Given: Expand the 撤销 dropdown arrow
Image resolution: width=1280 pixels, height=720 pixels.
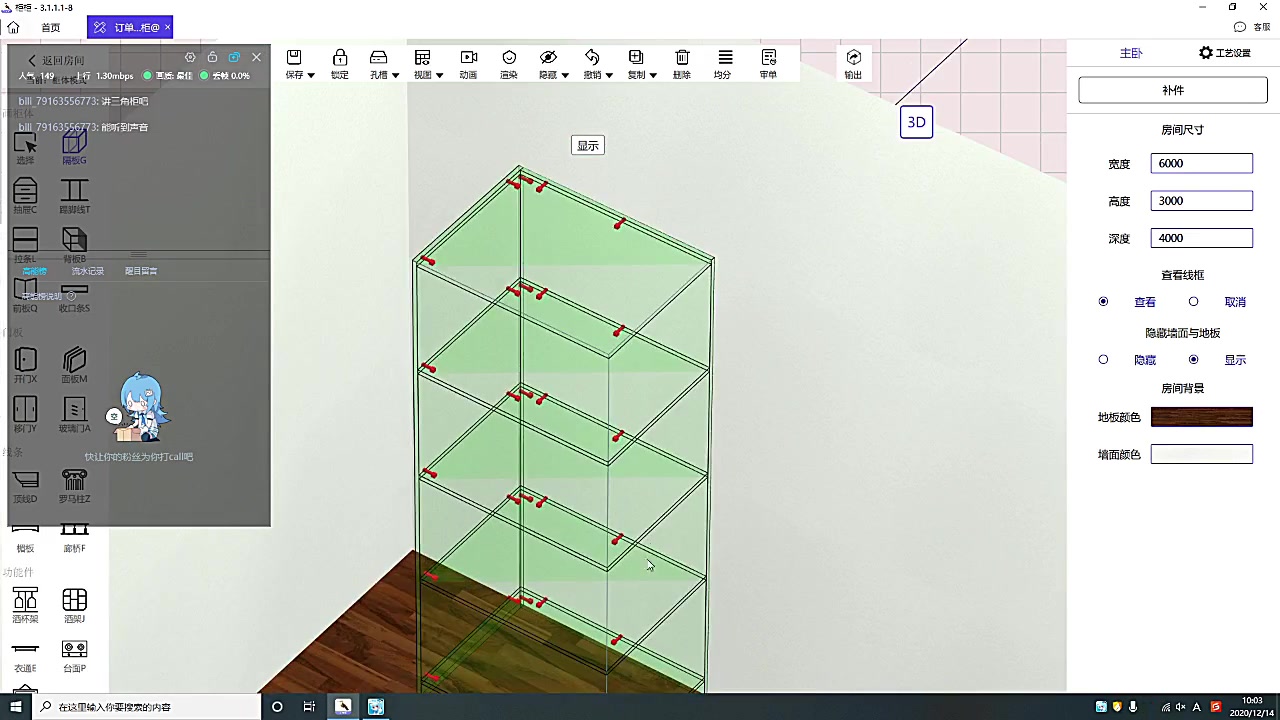Looking at the screenshot, I should point(609,76).
